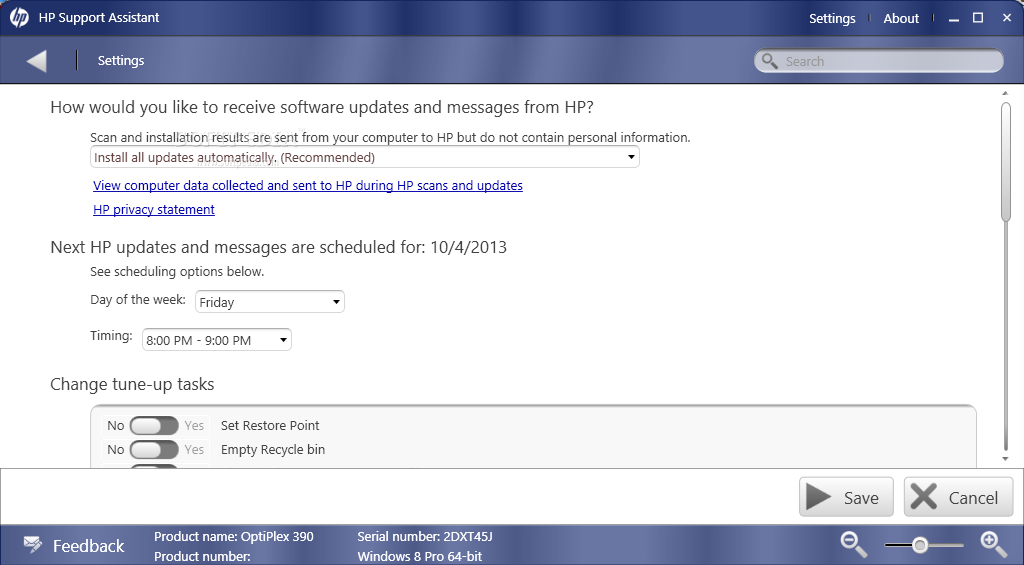
Task: Click the Change tune-up tasks heading
Action: [132, 384]
